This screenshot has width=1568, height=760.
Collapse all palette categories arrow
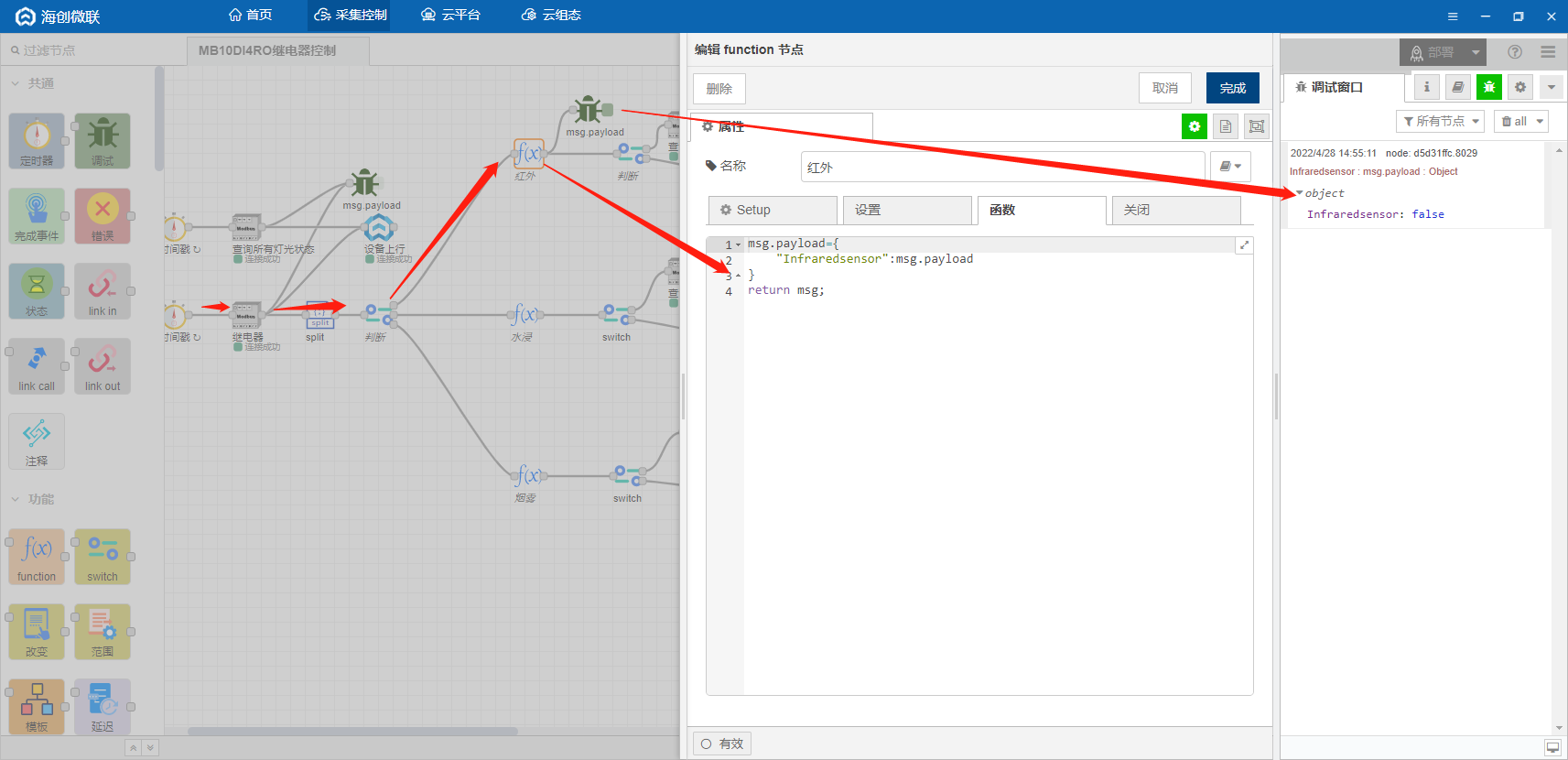133,748
